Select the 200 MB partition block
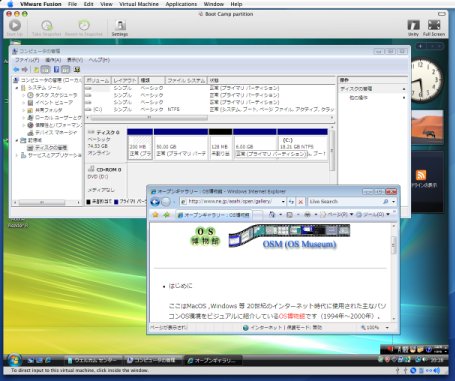 140,145
